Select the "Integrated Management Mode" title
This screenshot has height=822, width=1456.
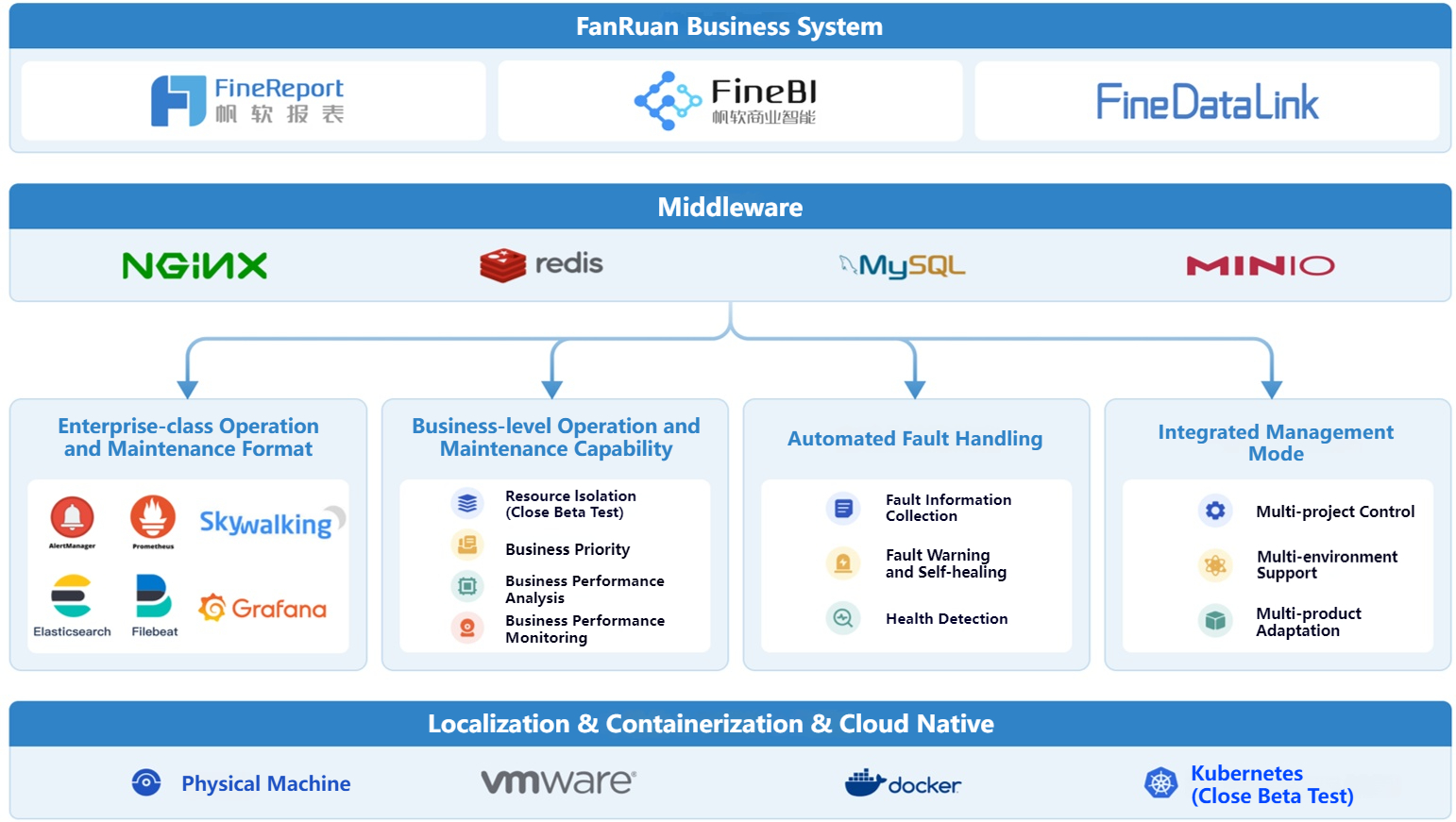tap(1276, 443)
